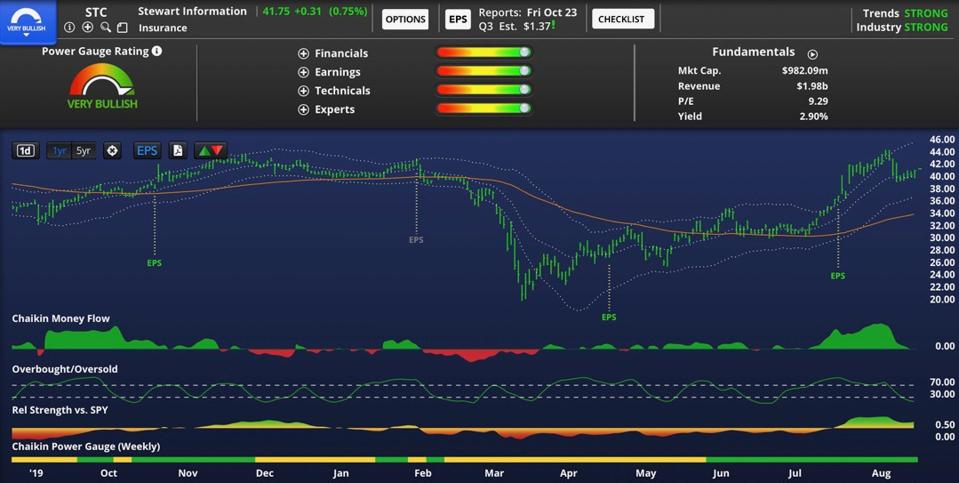The width and height of the screenshot is (959, 483).
Task: Switch chart range to 5yr
Action: point(84,150)
